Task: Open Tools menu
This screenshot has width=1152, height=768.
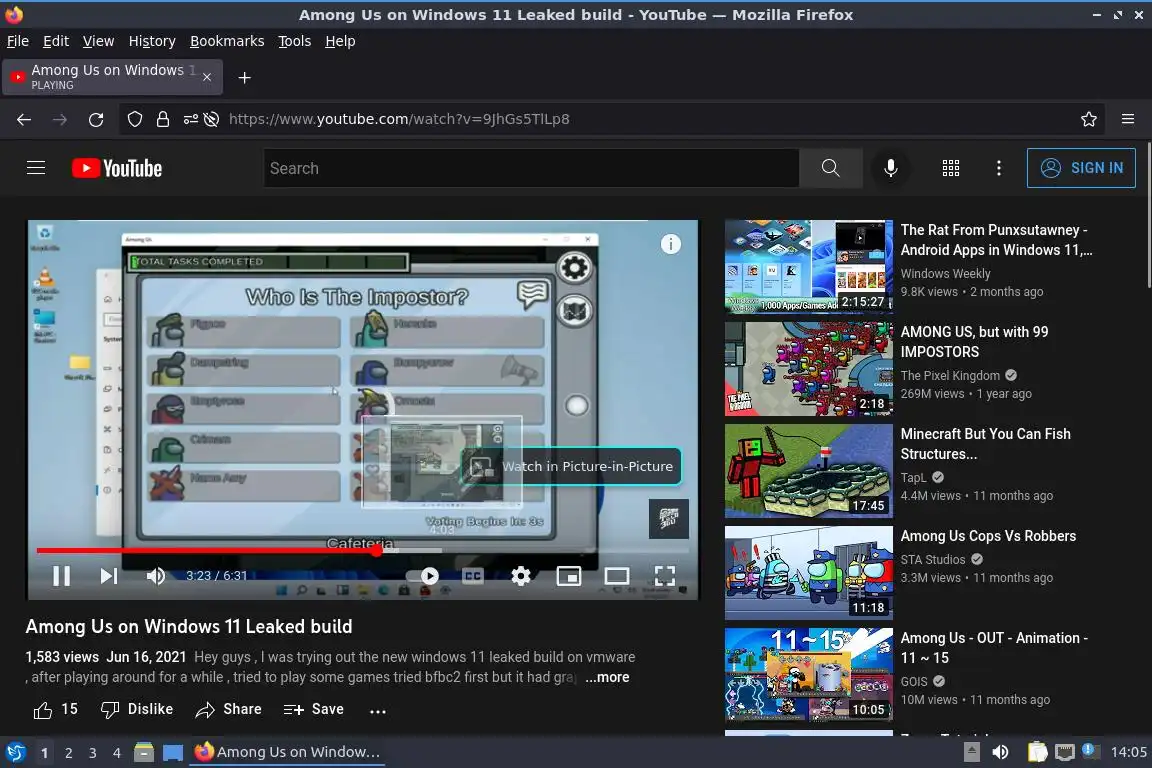Action: click(295, 41)
